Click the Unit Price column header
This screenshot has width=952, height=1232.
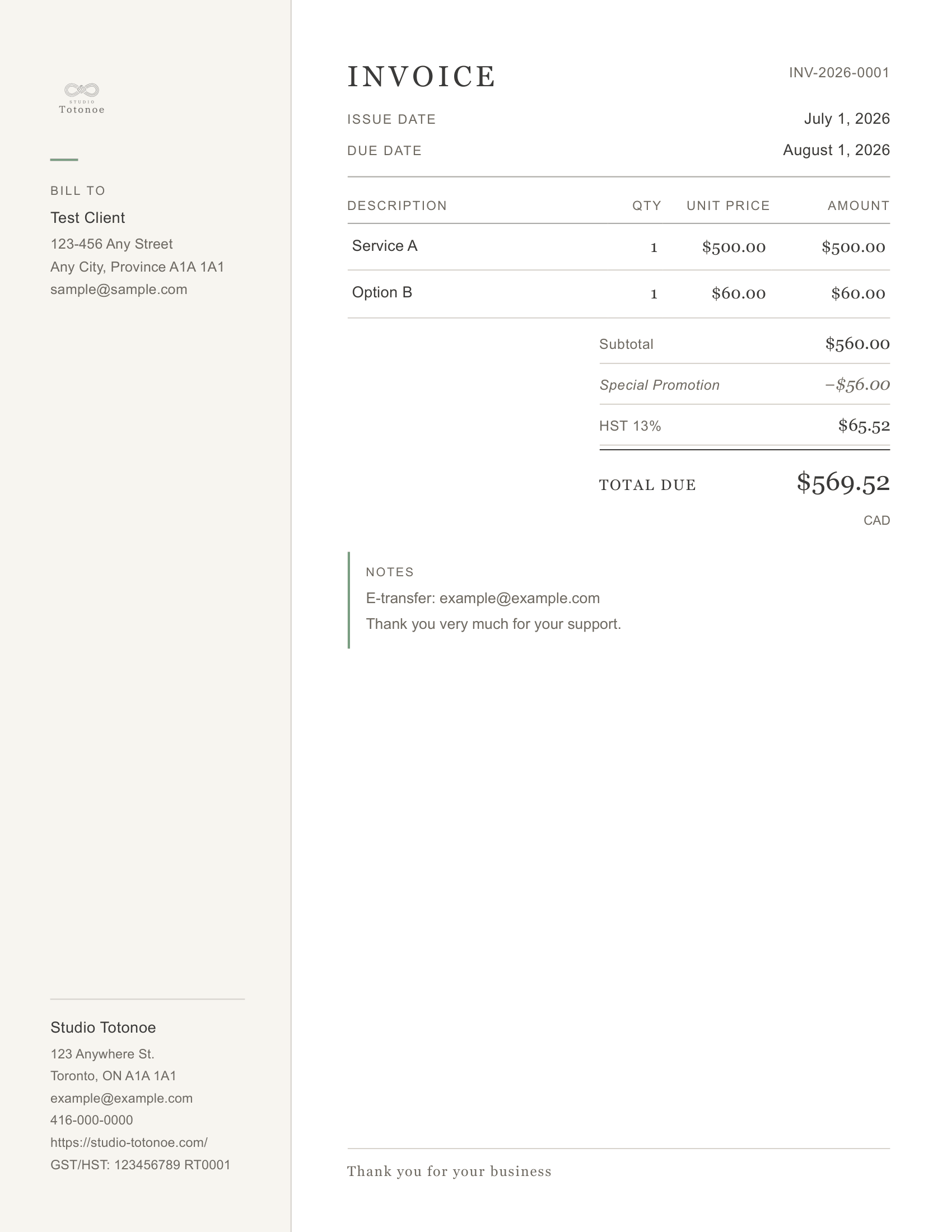tap(728, 206)
